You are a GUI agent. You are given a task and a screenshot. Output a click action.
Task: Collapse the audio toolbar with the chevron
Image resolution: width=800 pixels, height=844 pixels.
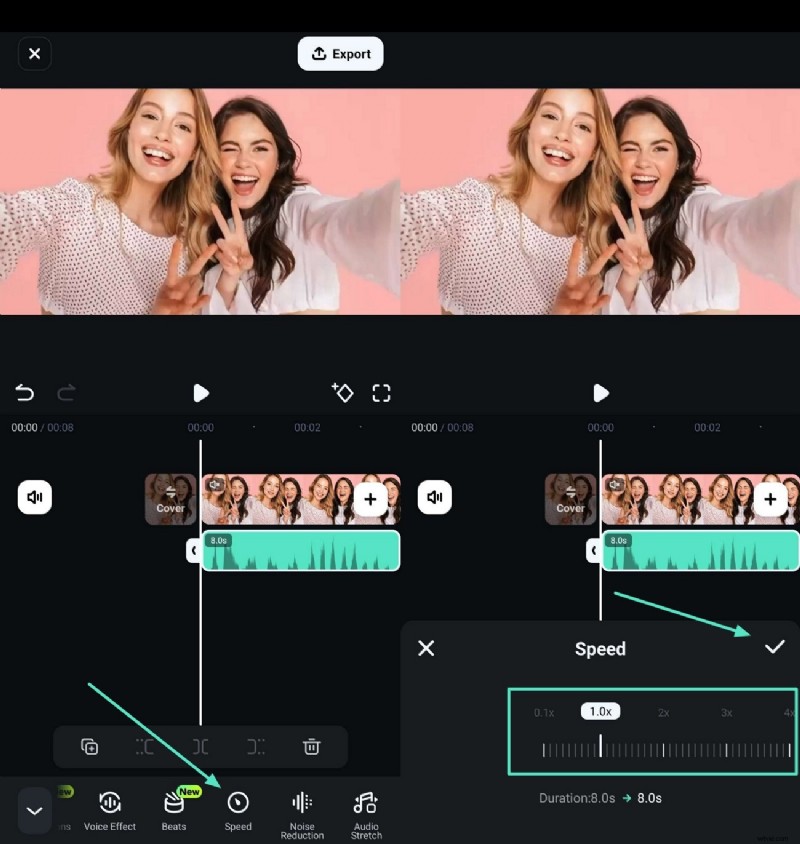point(35,810)
